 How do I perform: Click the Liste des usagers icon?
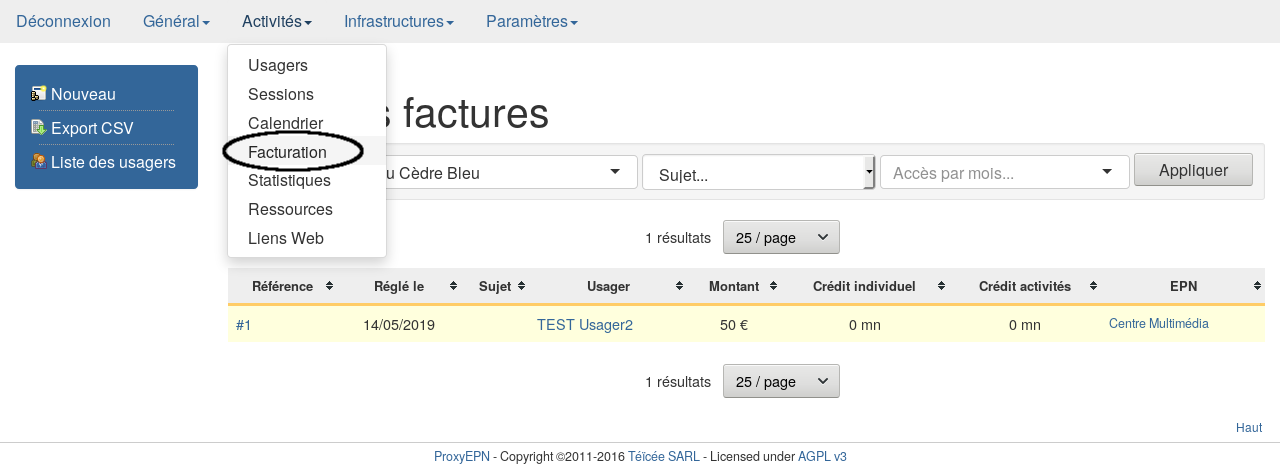click(39, 162)
